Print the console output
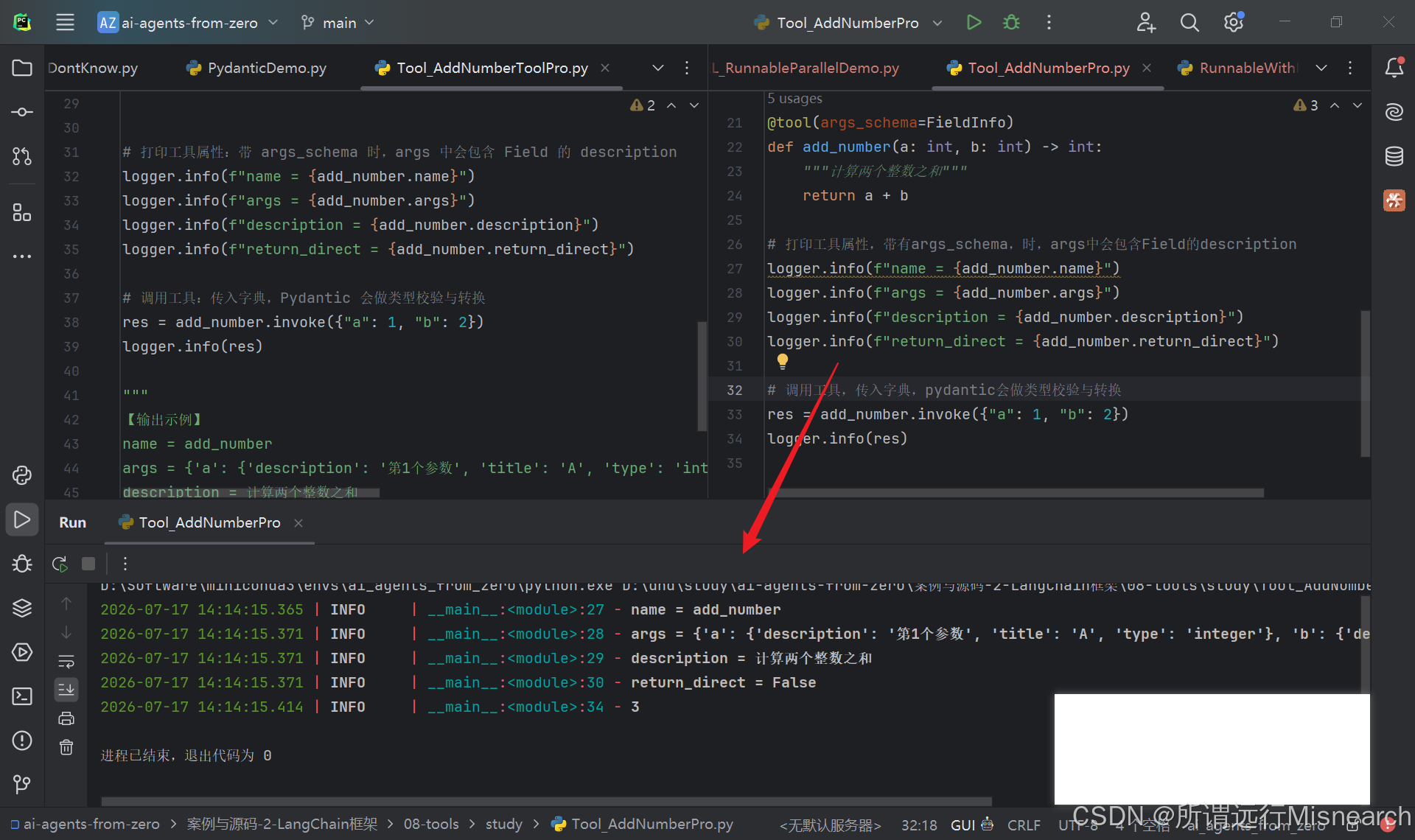This screenshot has width=1415, height=840. pyautogui.click(x=66, y=718)
